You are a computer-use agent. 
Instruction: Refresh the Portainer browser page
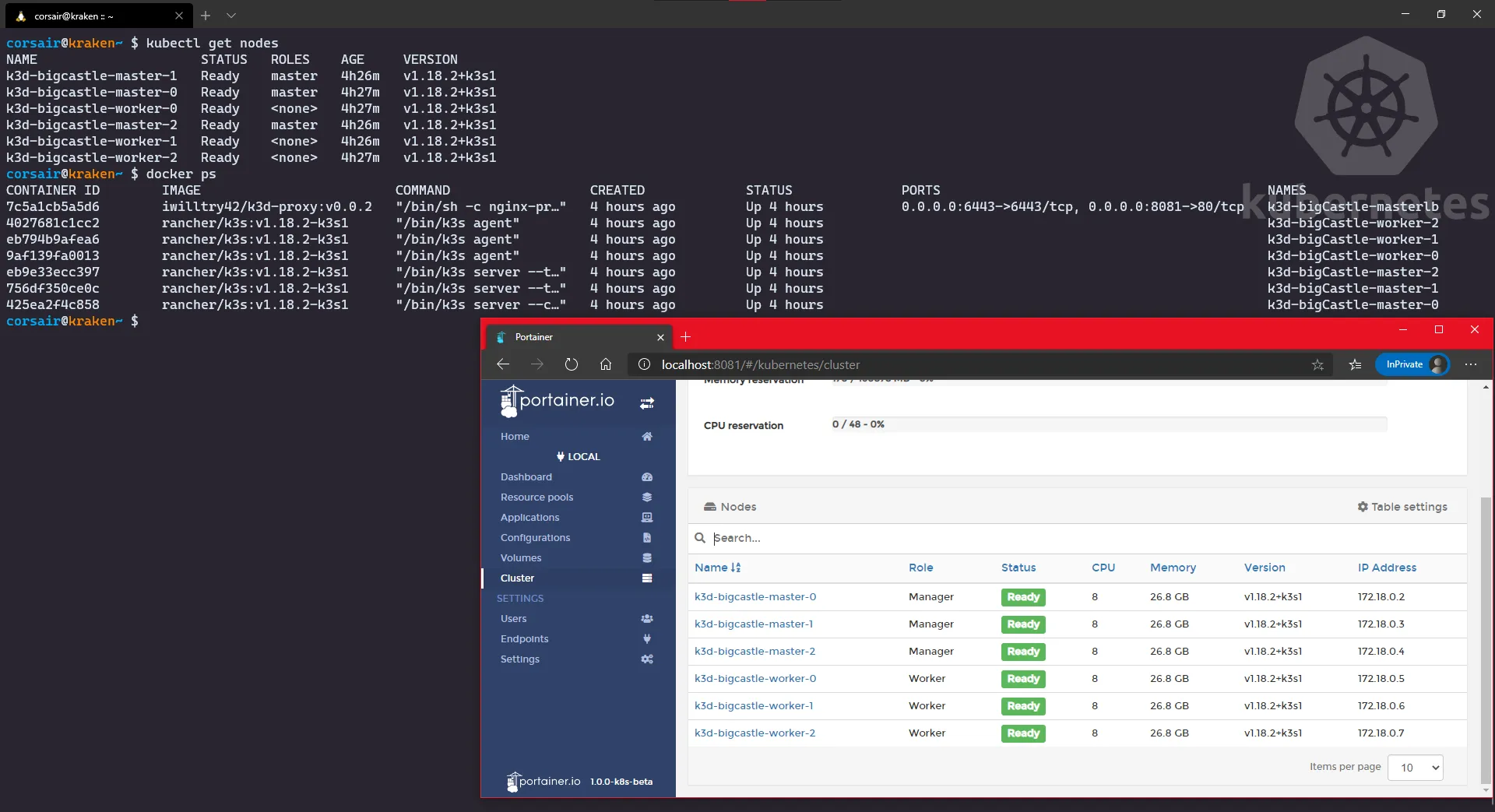(572, 364)
